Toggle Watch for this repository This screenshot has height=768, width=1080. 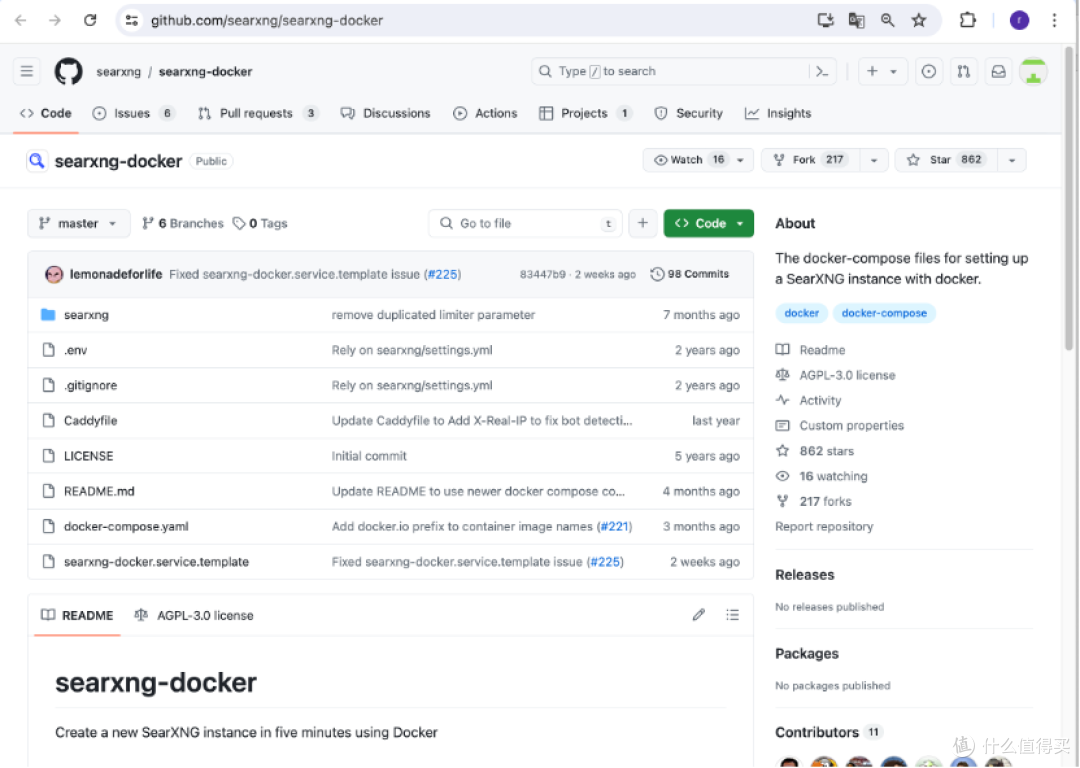point(688,159)
